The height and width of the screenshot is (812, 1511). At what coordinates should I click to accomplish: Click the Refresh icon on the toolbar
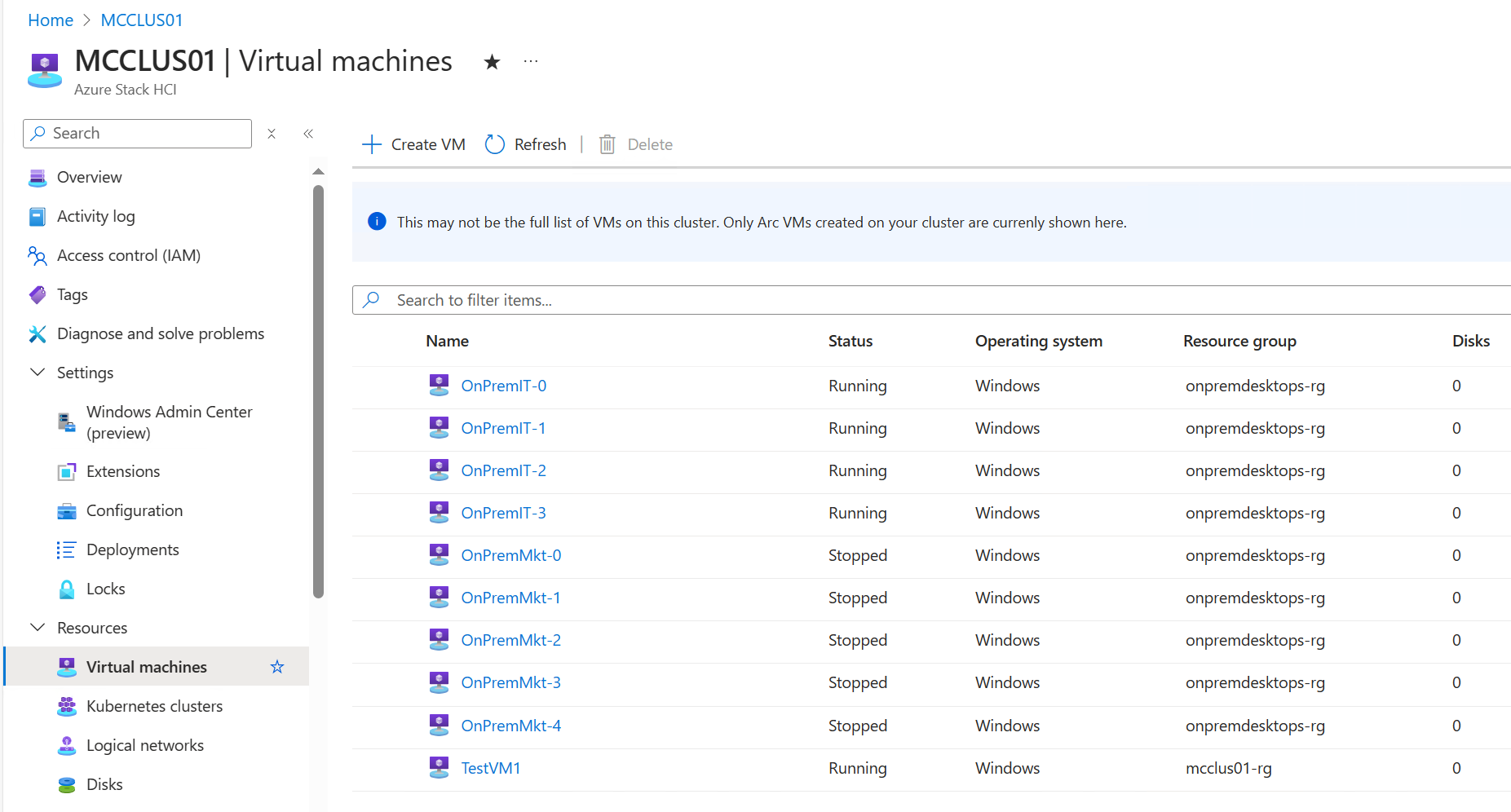coord(494,143)
